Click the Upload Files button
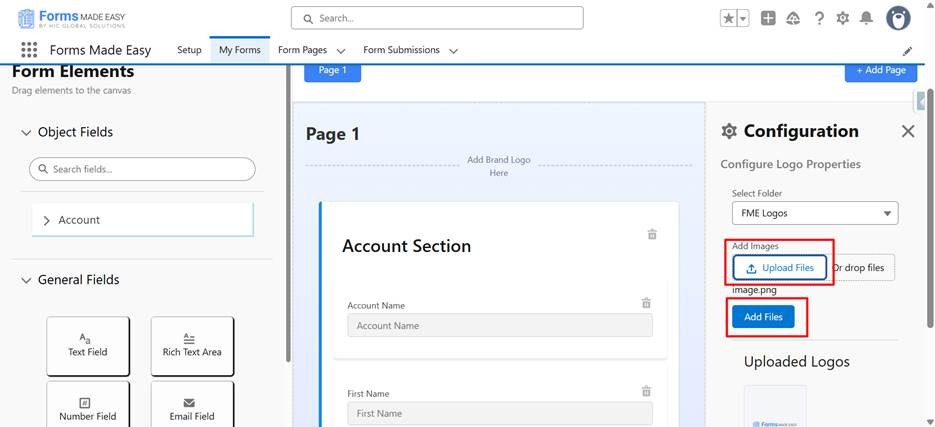 (780, 268)
